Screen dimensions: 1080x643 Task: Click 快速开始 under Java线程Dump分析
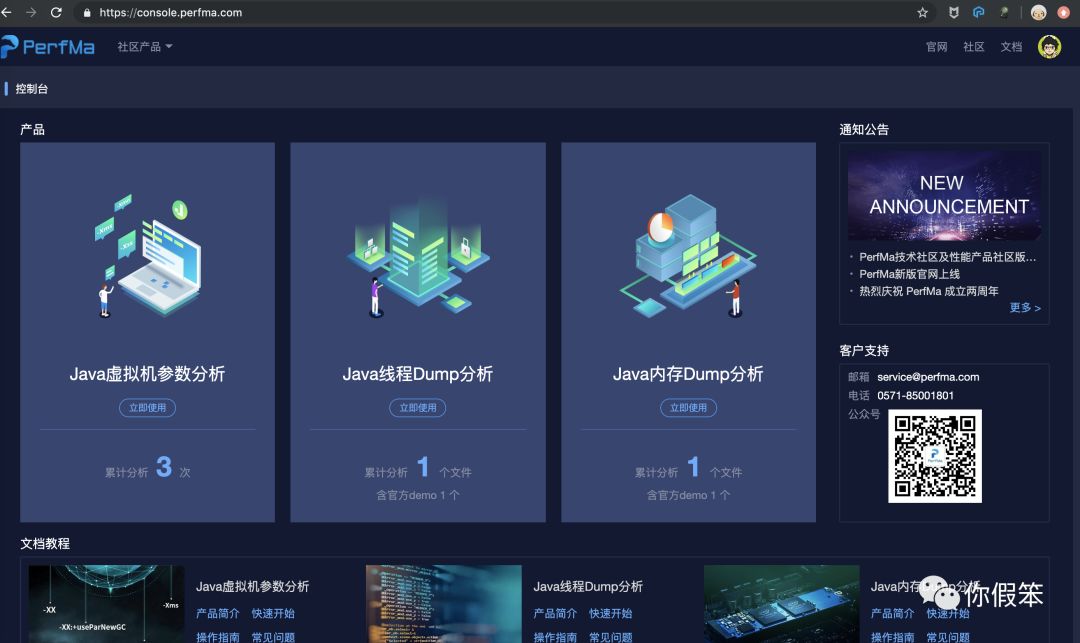pos(611,613)
